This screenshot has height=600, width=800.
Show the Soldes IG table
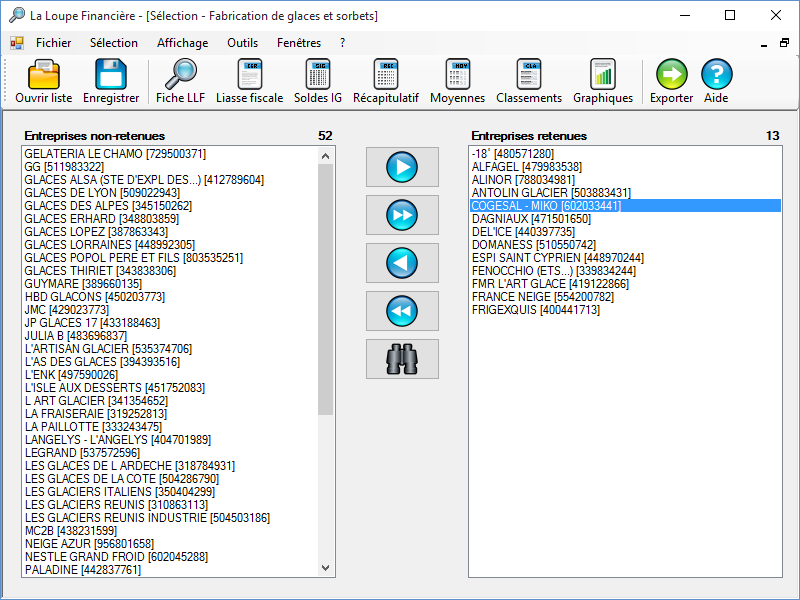pyautogui.click(x=318, y=82)
